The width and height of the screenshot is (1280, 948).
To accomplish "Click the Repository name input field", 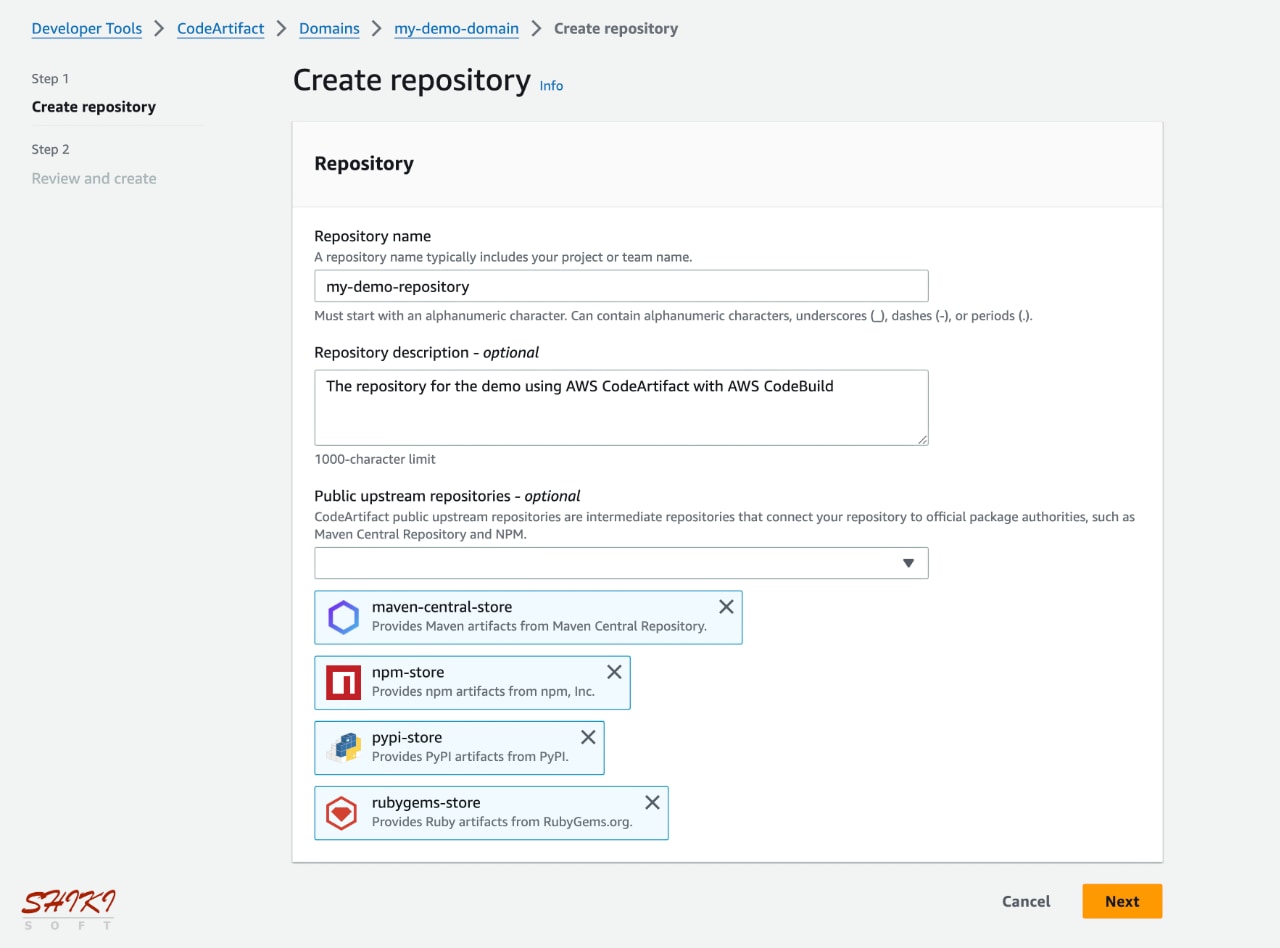I will (621, 286).
